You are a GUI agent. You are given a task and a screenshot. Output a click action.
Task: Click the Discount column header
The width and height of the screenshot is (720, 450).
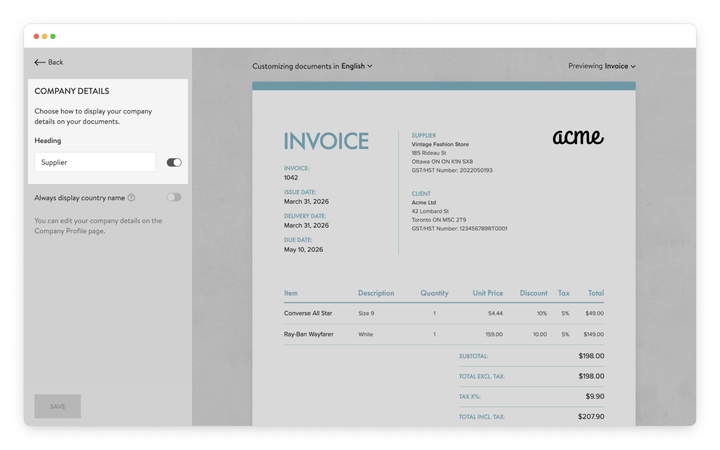[x=534, y=293]
